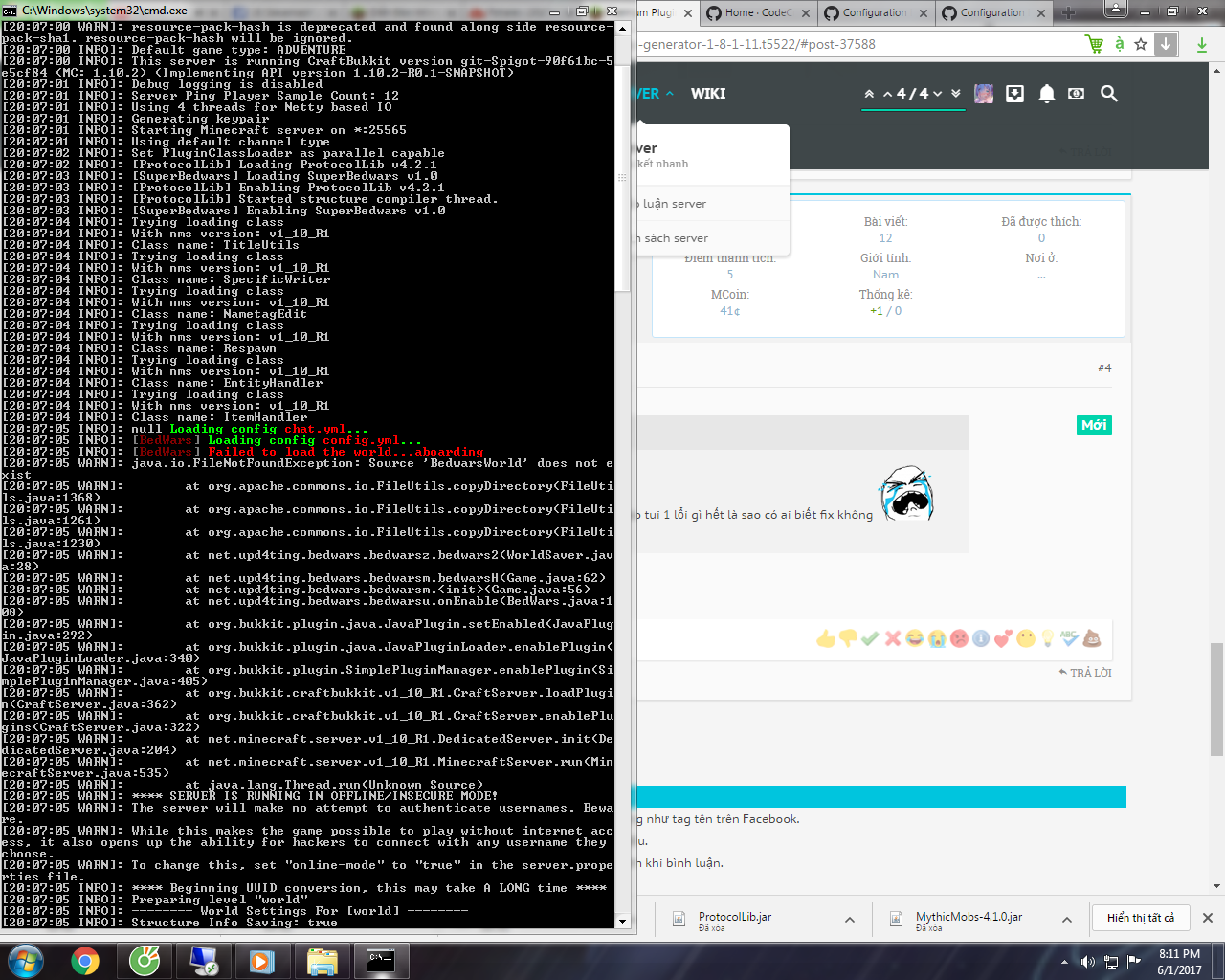Open the notifications bell icon

click(1046, 94)
